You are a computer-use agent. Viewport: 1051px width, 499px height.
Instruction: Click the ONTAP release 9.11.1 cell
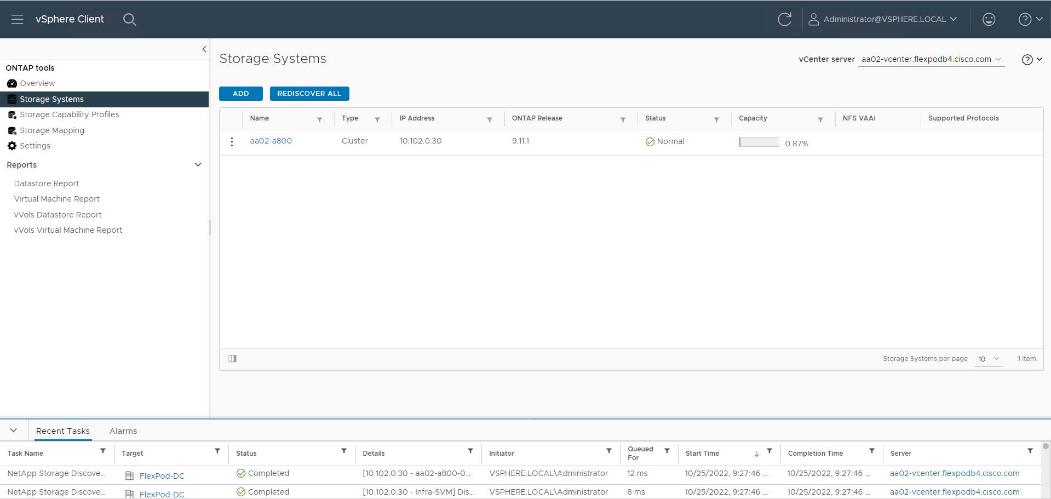point(521,142)
